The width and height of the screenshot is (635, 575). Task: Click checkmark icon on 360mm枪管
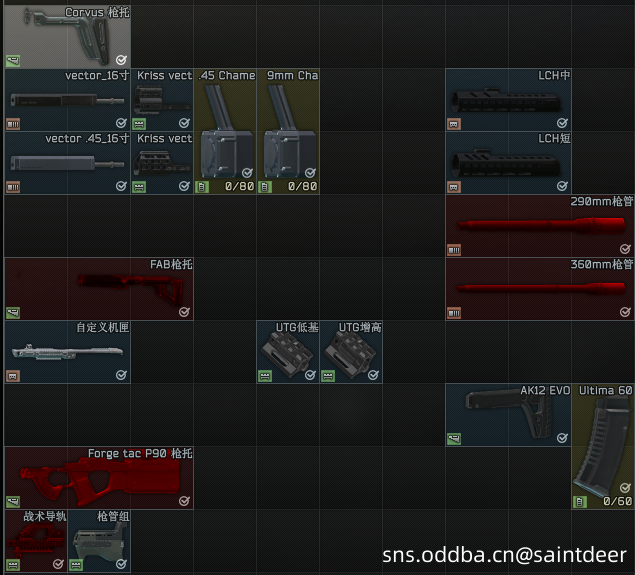point(625,312)
